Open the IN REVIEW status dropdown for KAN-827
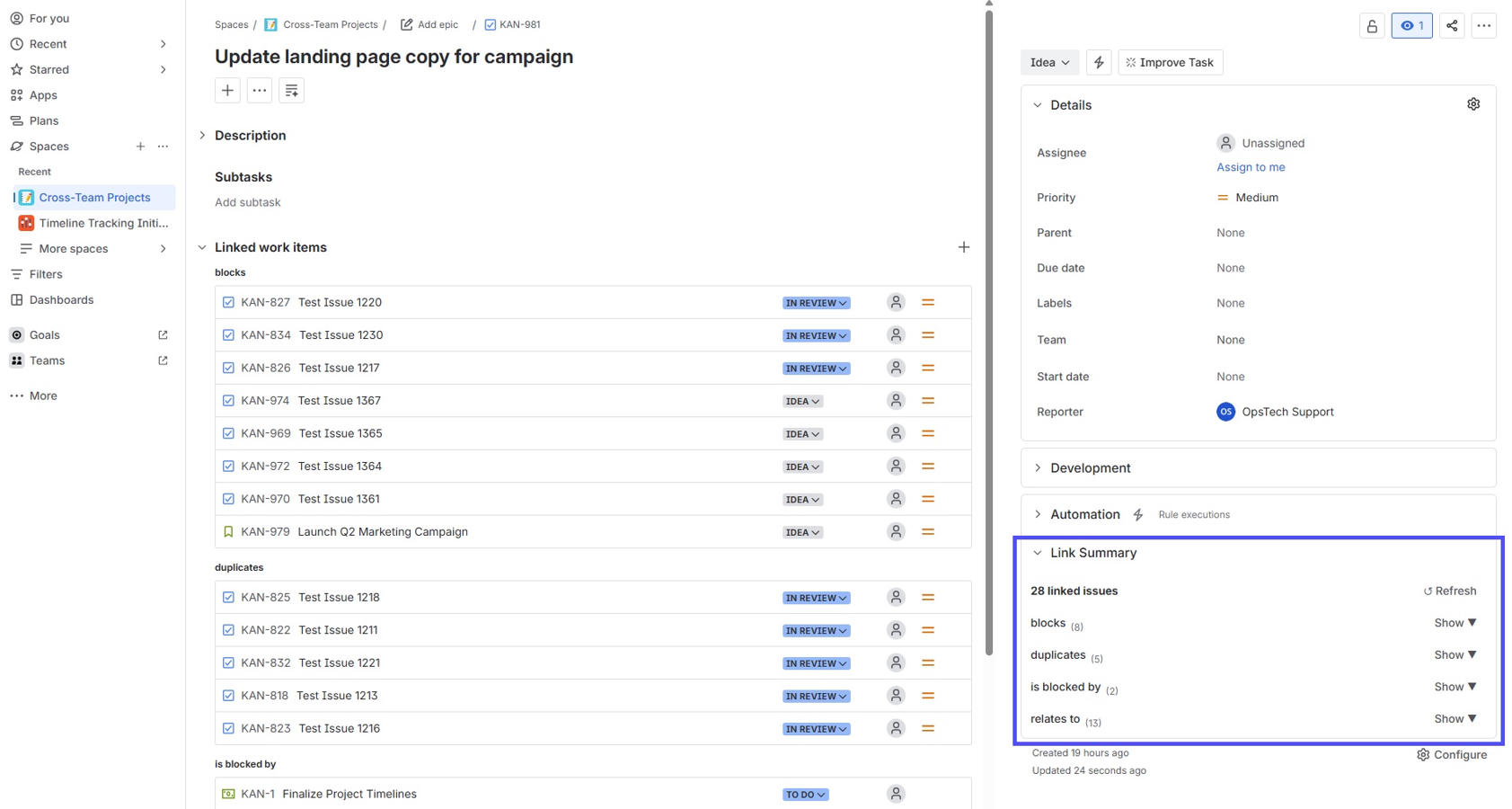Screen dimensions: 1512x809 [815, 303]
